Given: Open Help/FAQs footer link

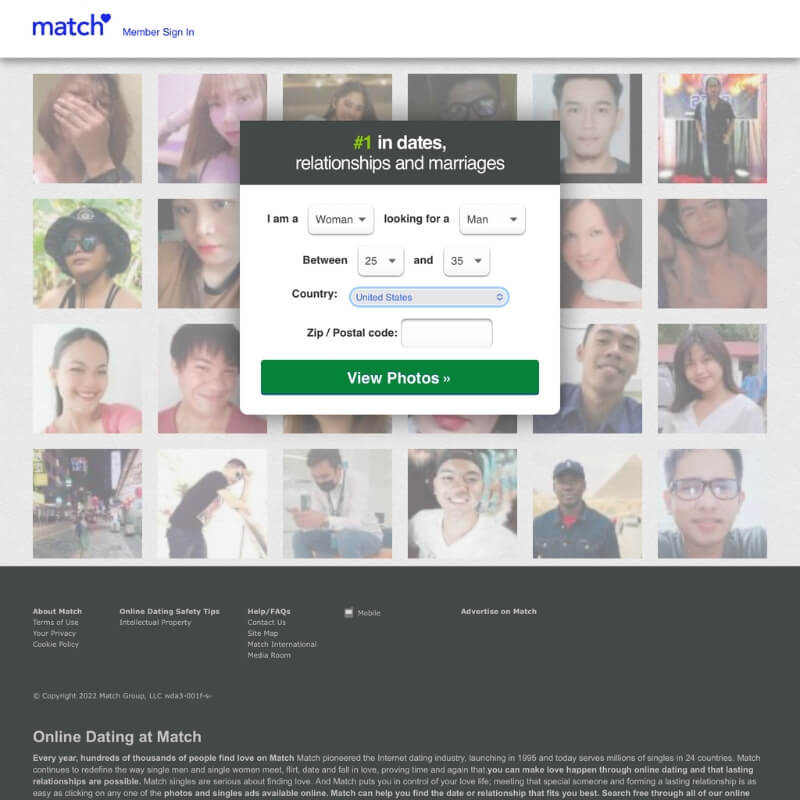Looking at the screenshot, I should click(269, 611).
